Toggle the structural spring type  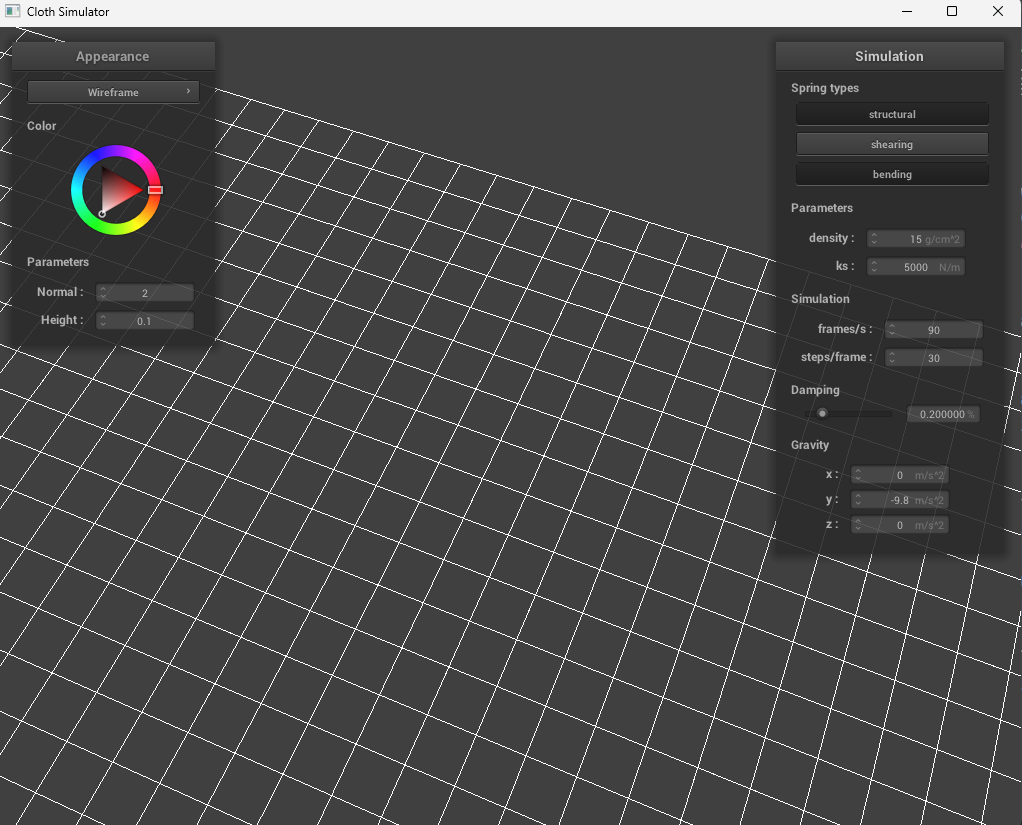[892, 114]
